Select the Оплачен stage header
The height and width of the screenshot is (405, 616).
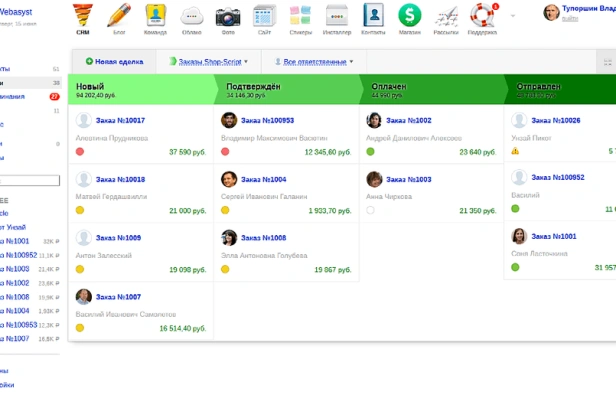coord(389,87)
